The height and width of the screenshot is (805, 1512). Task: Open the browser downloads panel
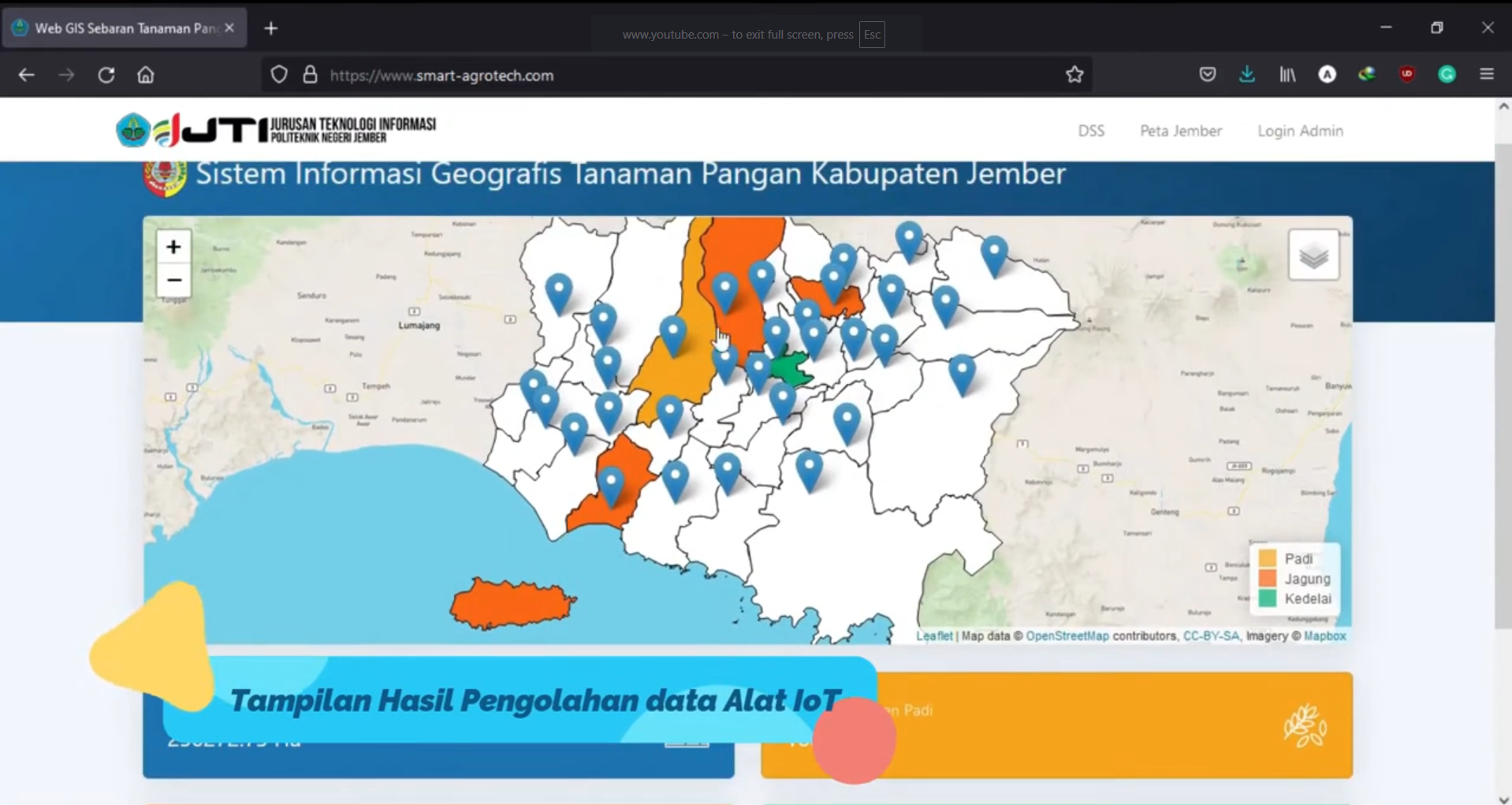tap(1247, 75)
